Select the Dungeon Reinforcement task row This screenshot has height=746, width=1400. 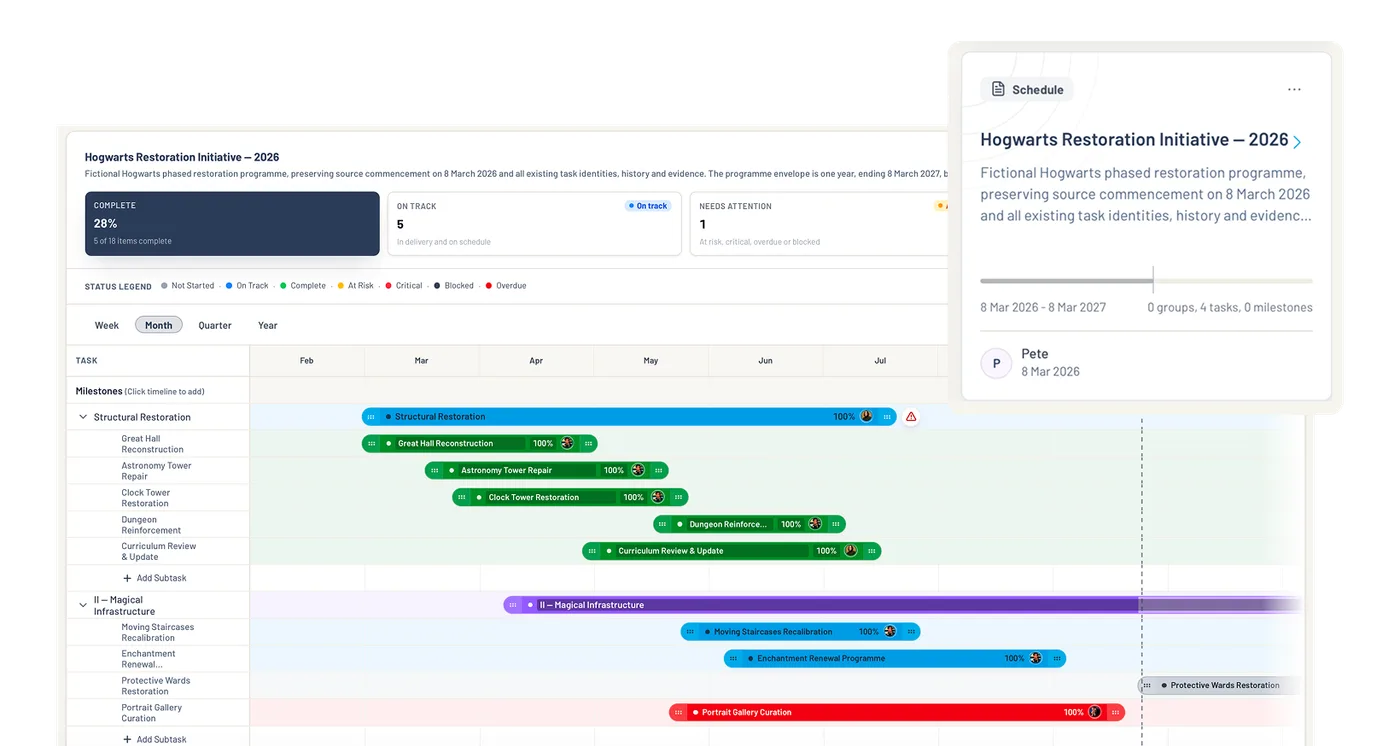tap(158, 525)
